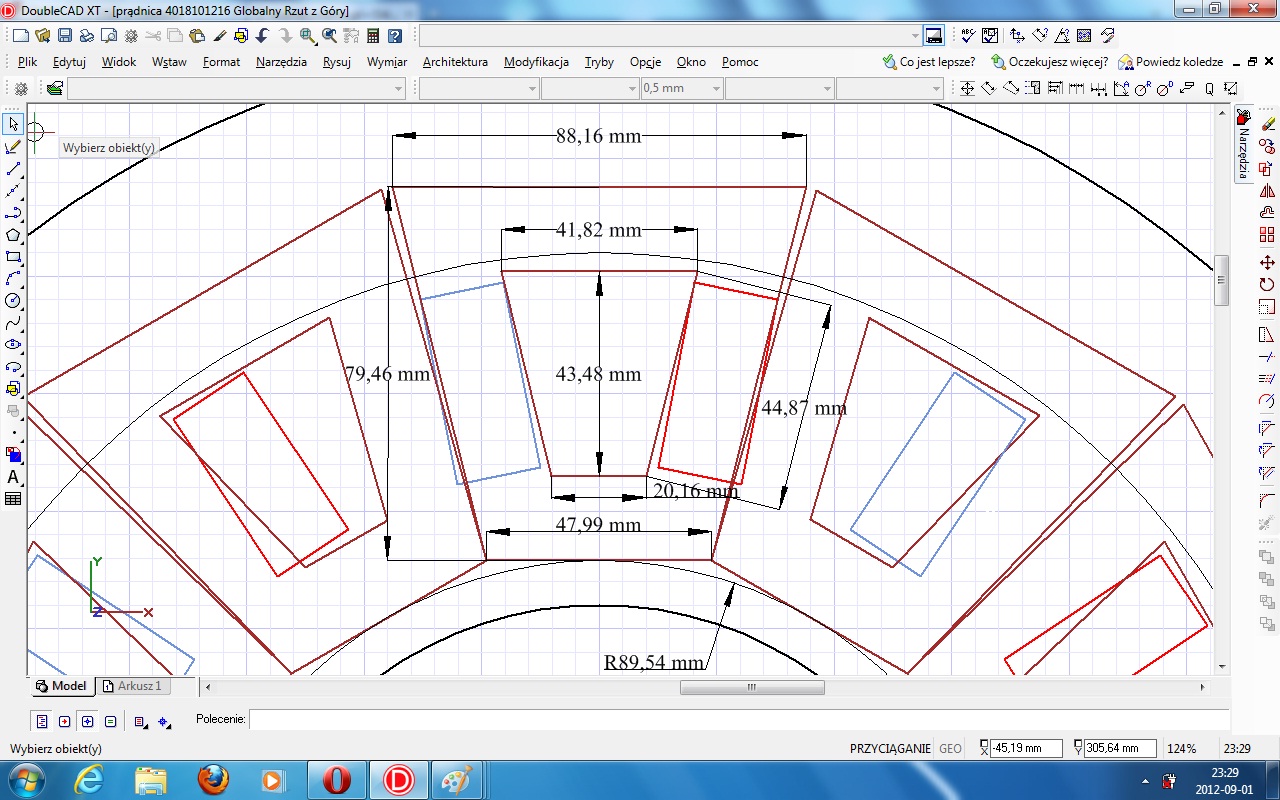Toggle PRZYCIĄGANIE snap in status bar
This screenshot has height=800, width=1280.
[890, 748]
